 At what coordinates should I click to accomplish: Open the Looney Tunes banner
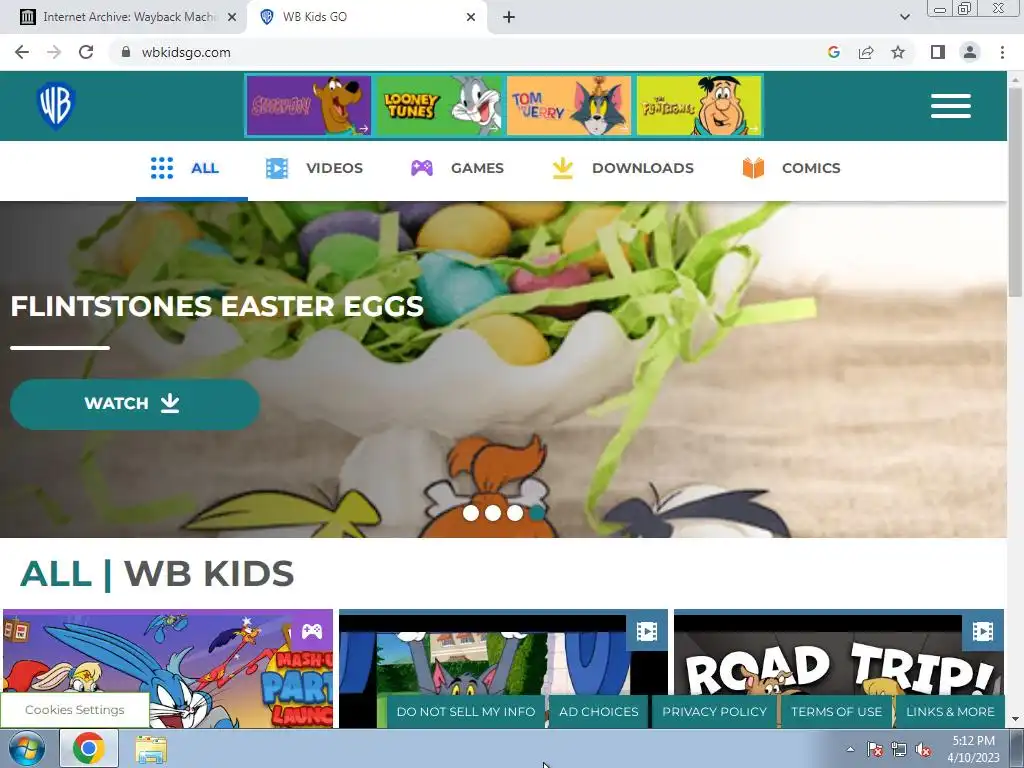[439, 106]
